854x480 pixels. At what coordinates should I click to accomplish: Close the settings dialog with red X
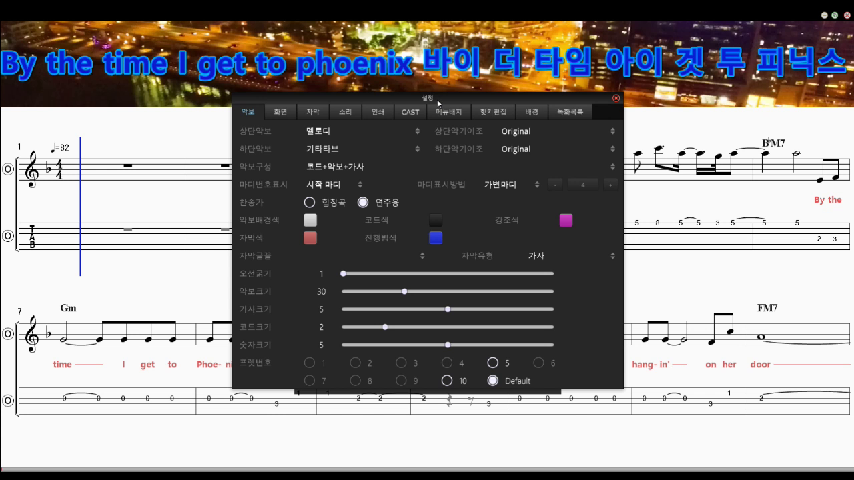tap(615, 98)
